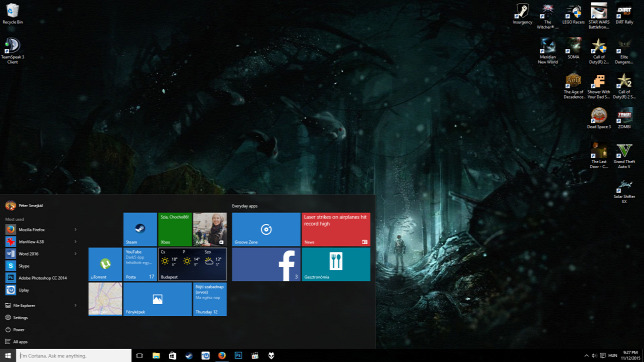Open the red News tile

[336, 229]
